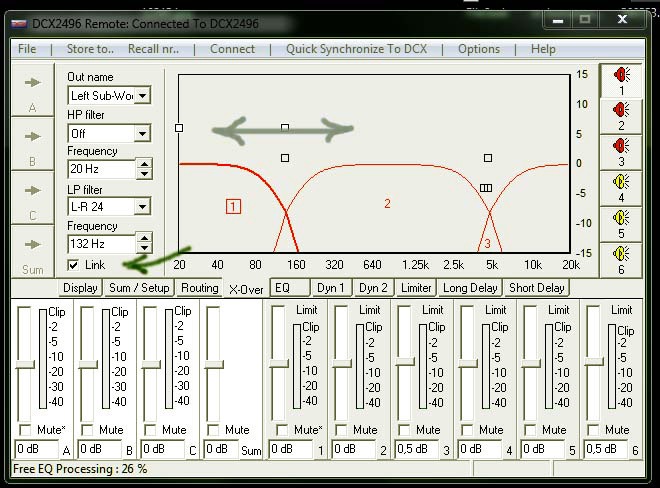This screenshot has width=660, height=488.
Task: Open the File menu
Action: click(x=27, y=49)
